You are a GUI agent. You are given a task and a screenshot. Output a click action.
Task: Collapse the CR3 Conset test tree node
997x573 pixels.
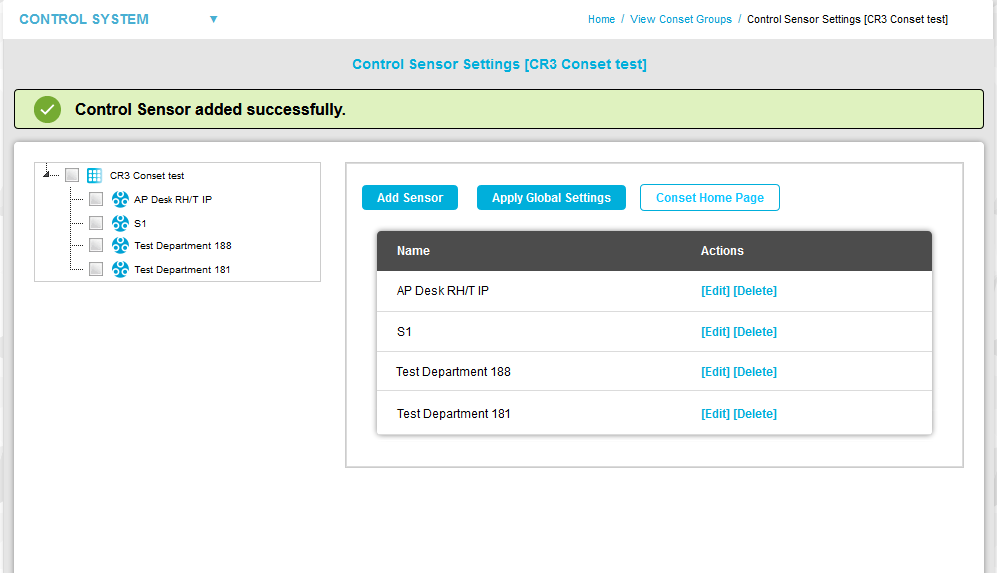tap(47, 174)
